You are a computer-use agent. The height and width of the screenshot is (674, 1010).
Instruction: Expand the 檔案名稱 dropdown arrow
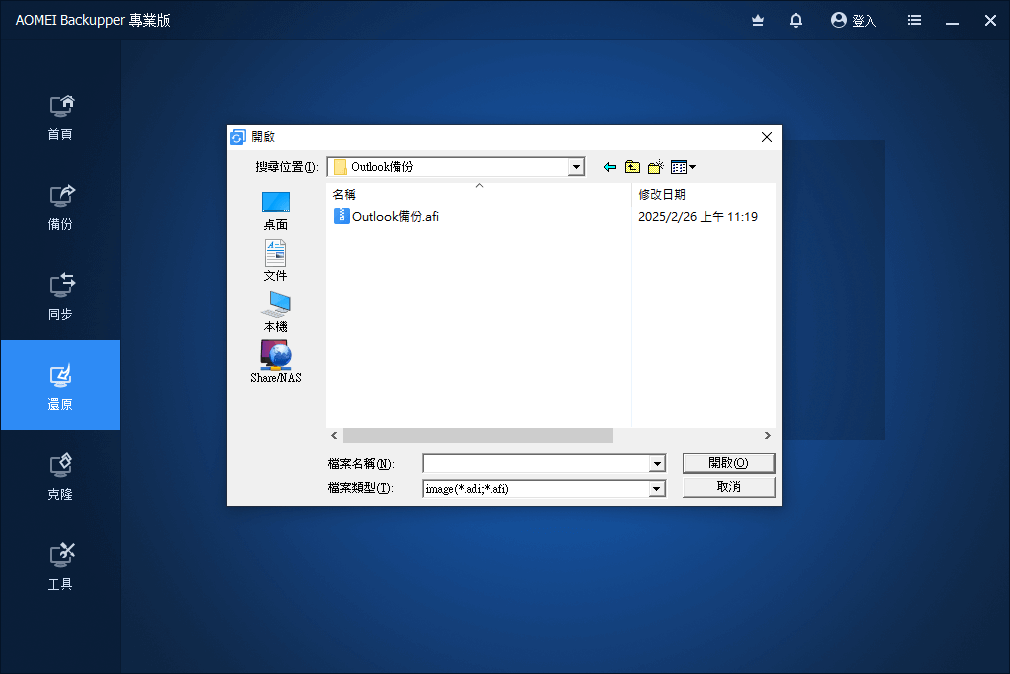coord(657,463)
